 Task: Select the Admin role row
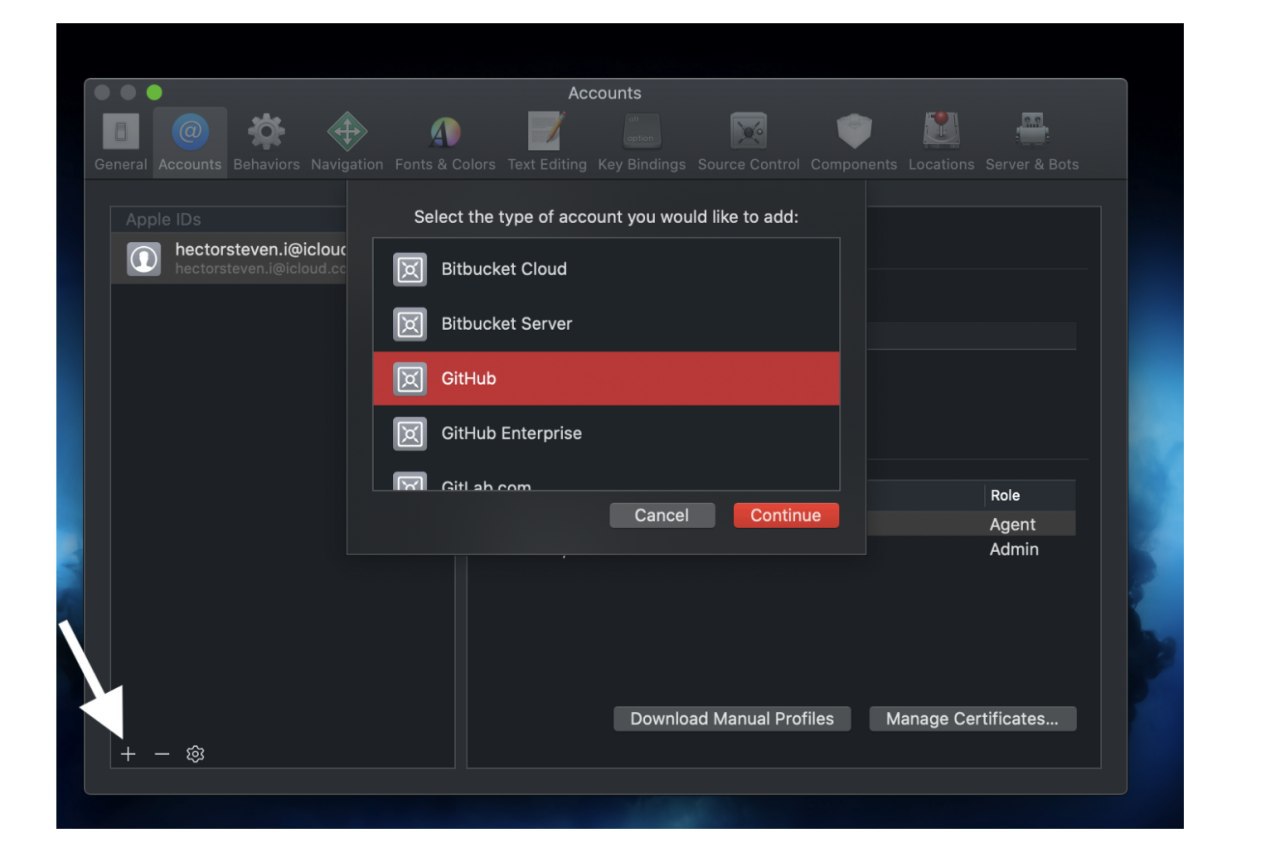pos(1014,549)
